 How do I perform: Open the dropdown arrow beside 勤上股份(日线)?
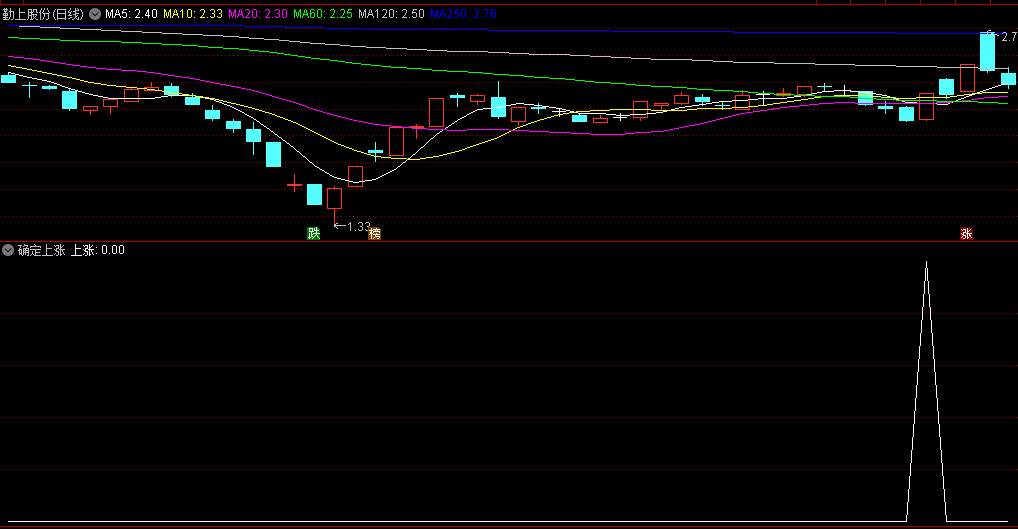pyautogui.click(x=95, y=14)
